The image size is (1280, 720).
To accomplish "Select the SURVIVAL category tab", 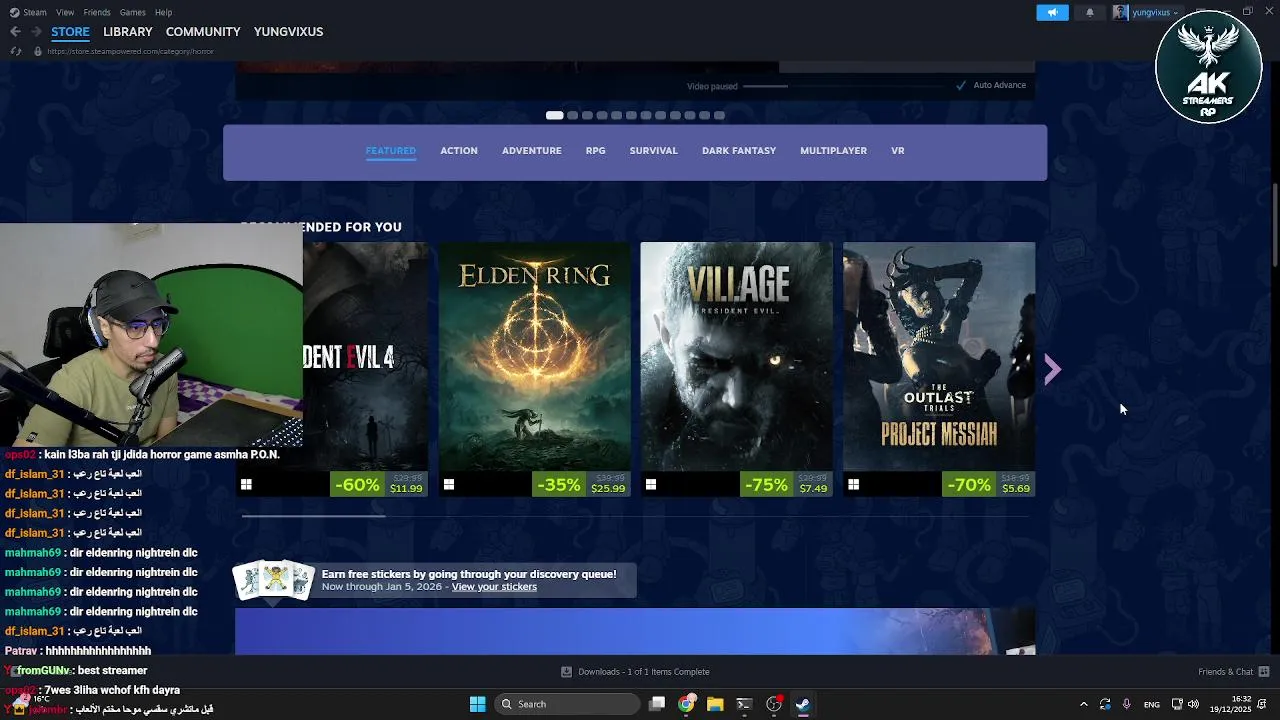I will (x=654, y=151).
